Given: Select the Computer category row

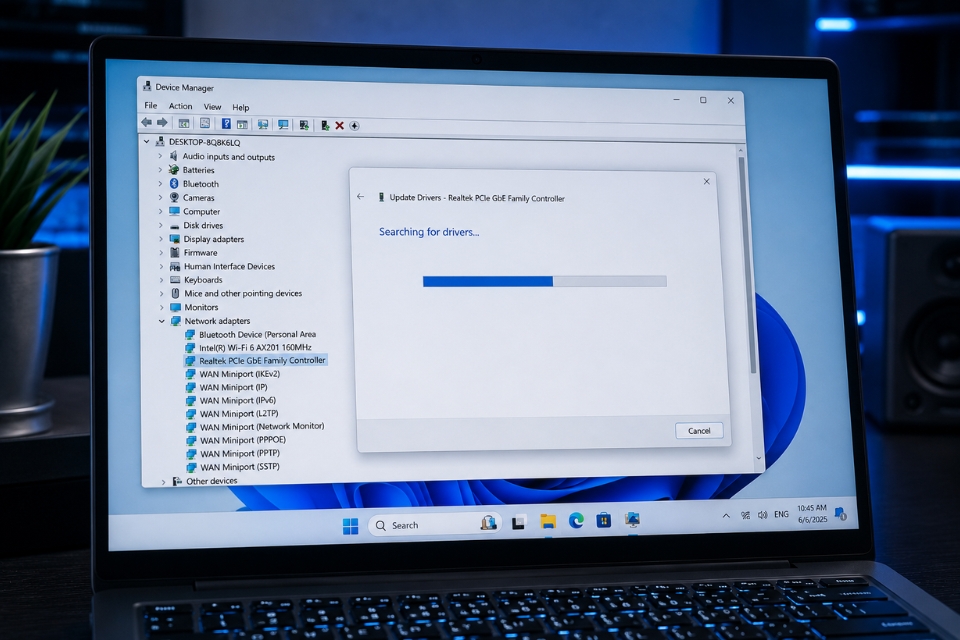Looking at the screenshot, I should pos(195,211).
